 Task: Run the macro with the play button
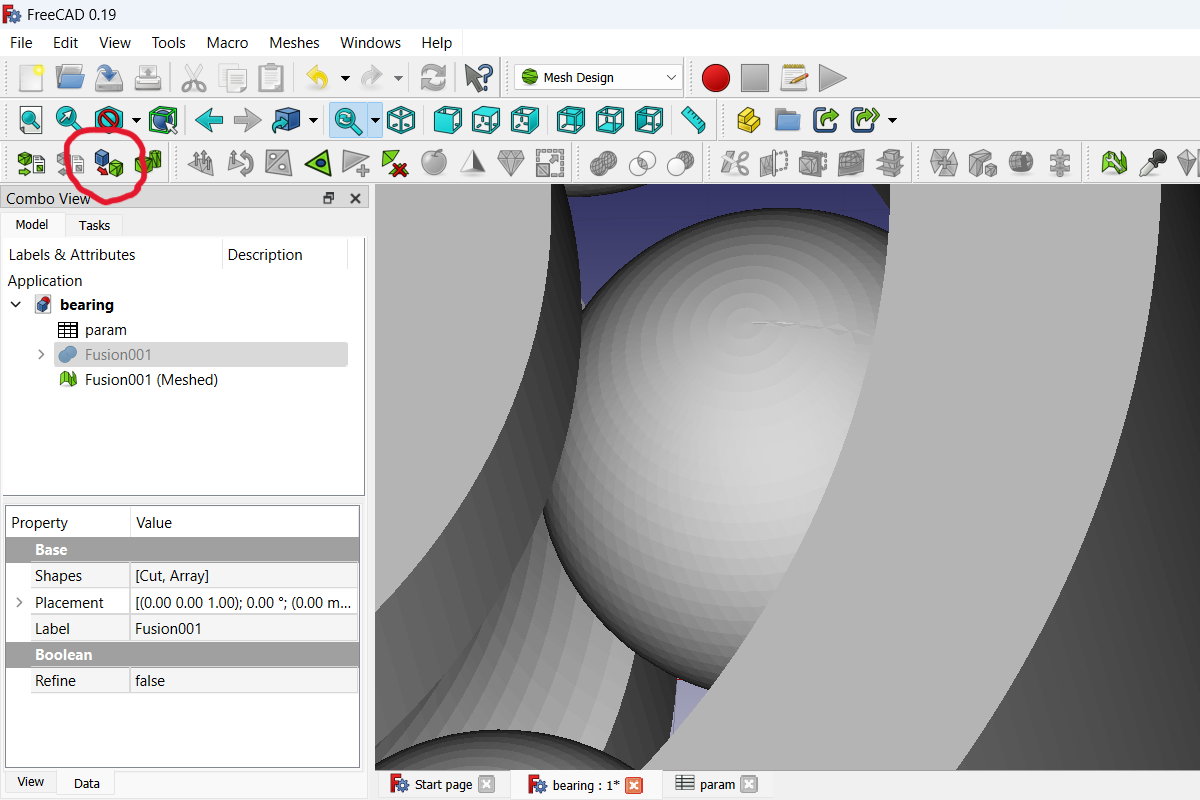pos(833,77)
